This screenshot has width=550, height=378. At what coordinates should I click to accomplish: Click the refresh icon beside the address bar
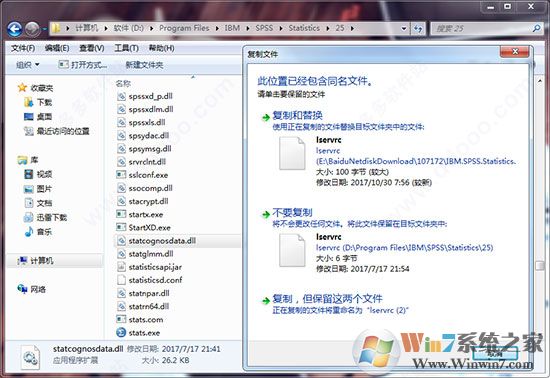pyautogui.click(x=418, y=28)
